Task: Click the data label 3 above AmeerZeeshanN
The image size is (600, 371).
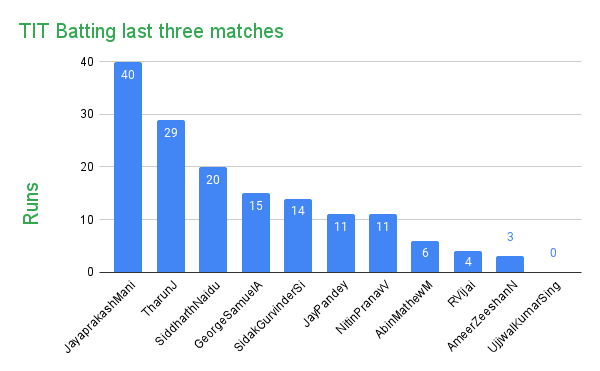Action: click(510, 237)
